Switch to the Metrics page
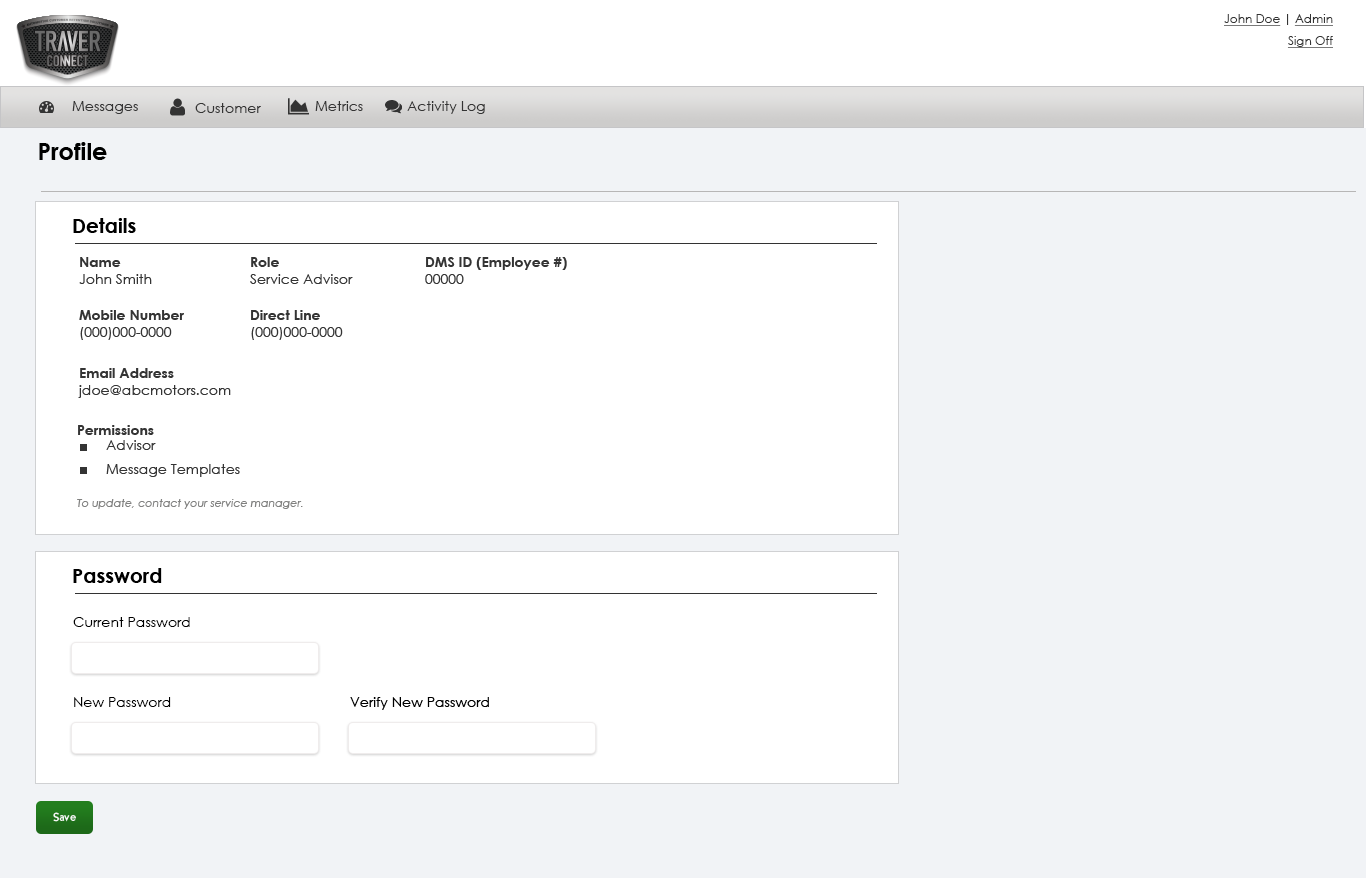 [x=339, y=106]
